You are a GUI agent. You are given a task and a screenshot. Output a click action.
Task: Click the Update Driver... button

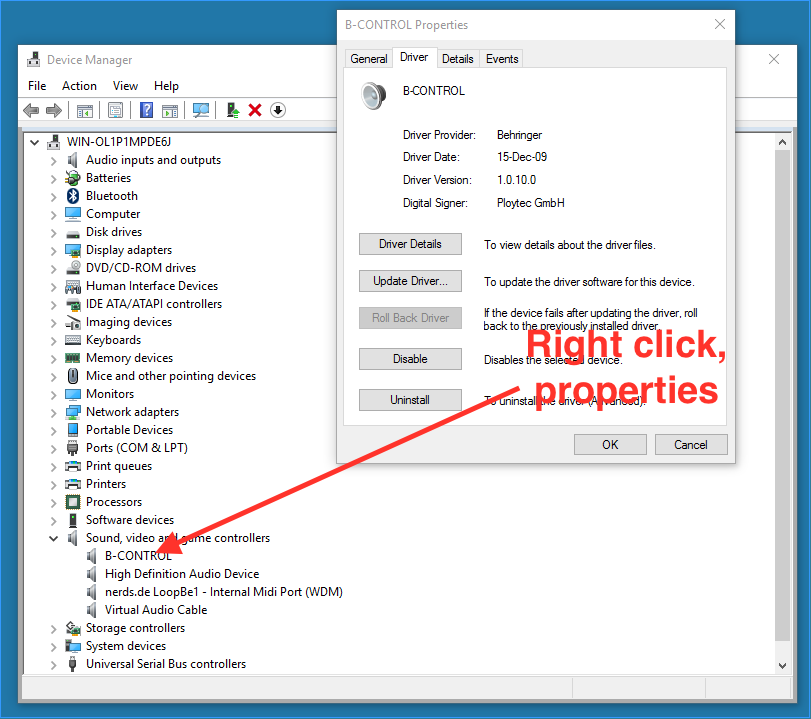410,281
